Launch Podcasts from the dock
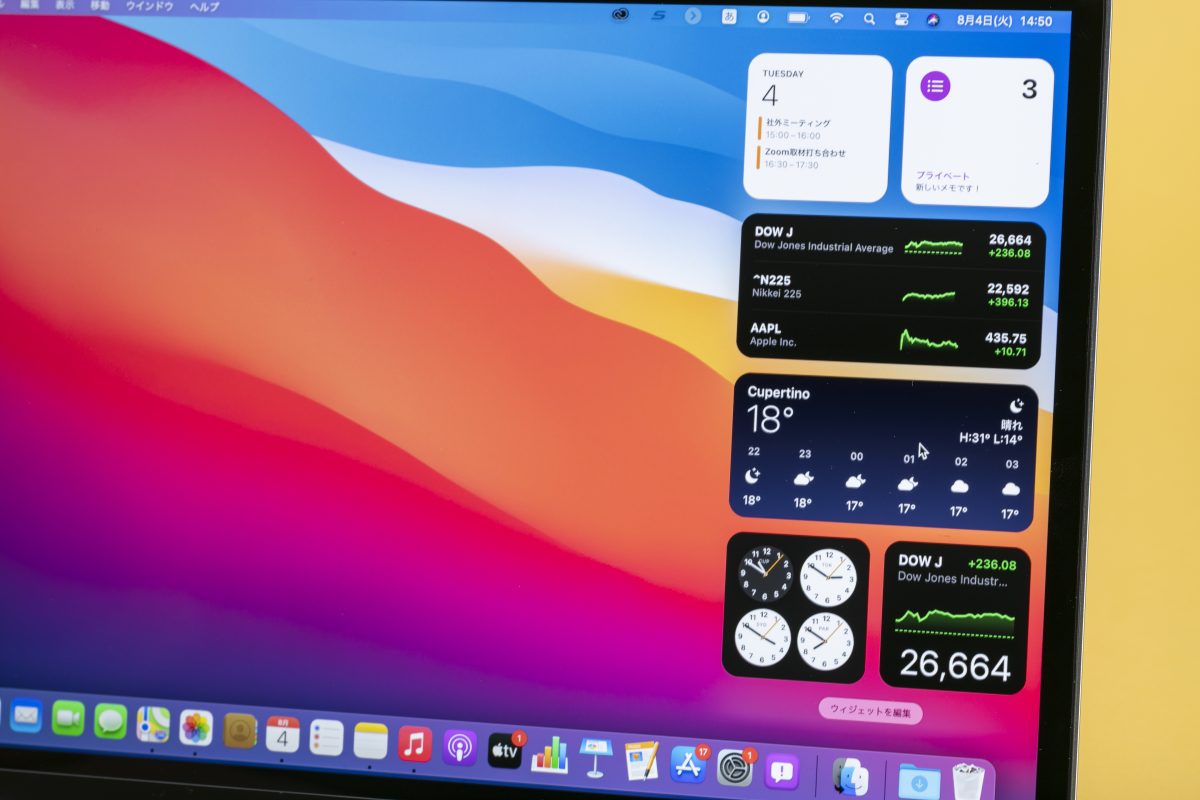 pyautogui.click(x=459, y=747)
